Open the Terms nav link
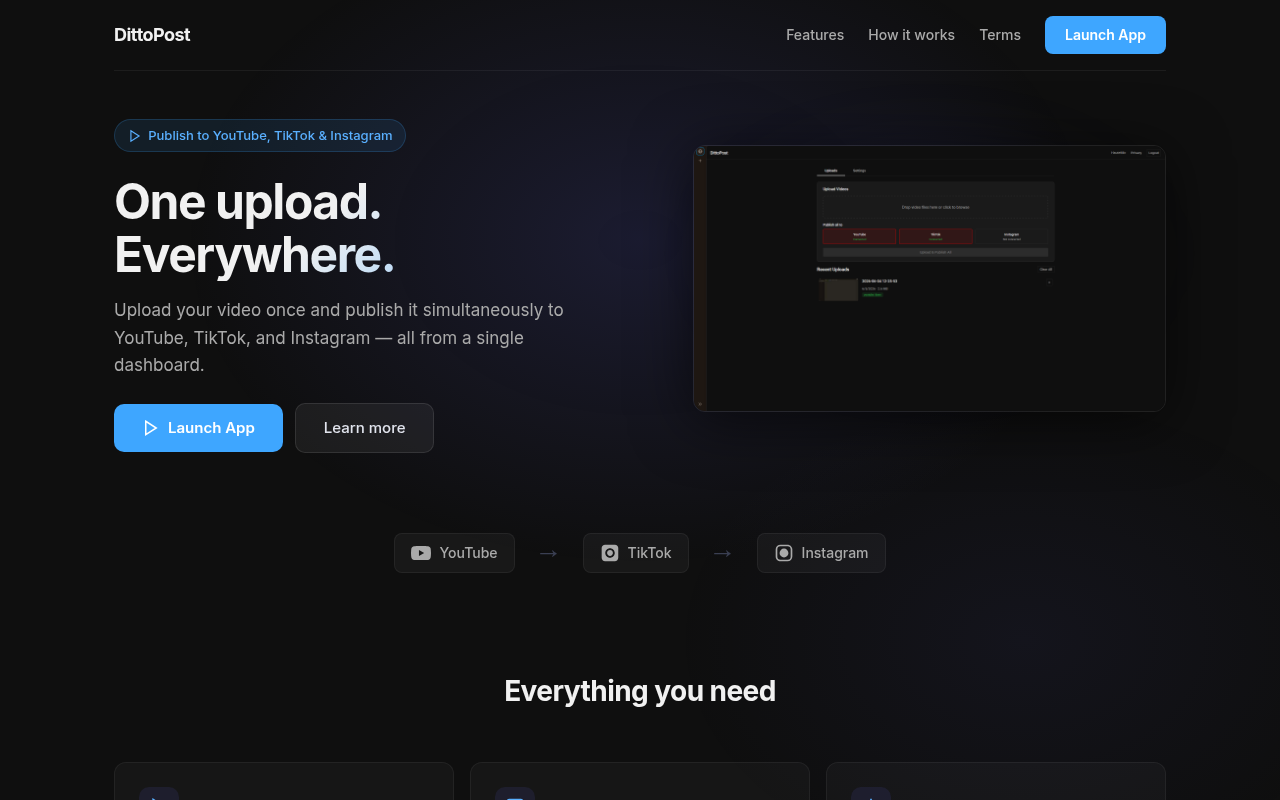 [1000, 35]
